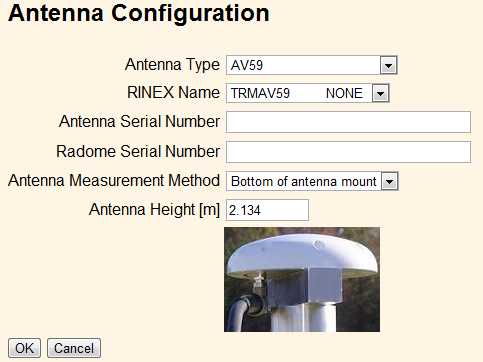The width and height of the screenshot is (483, 362).
Task: Expand the RINEX Name dropdown arrow
Action: pos(380,93)
